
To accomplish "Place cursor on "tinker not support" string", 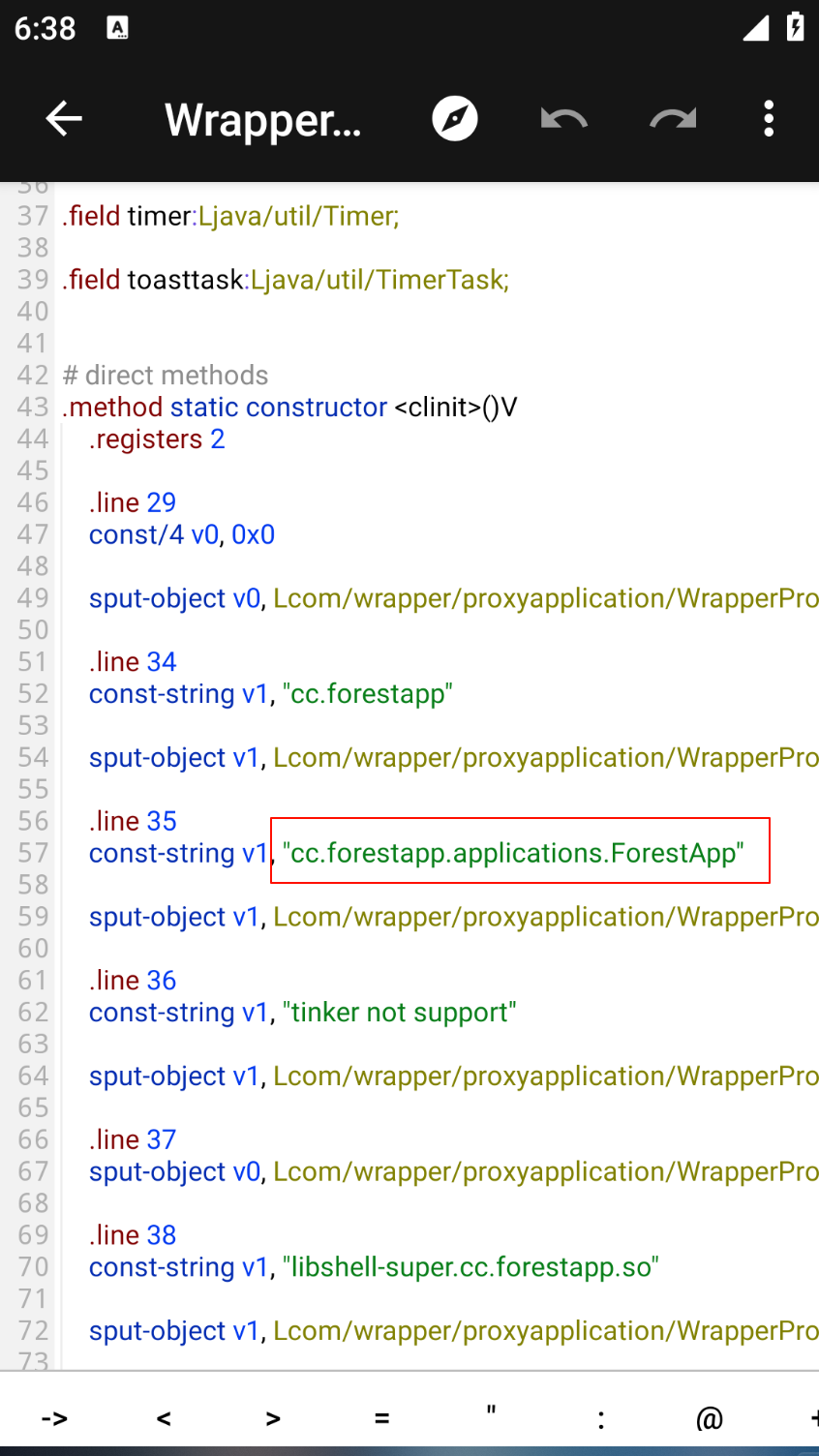I will (x=399, y=1013).
